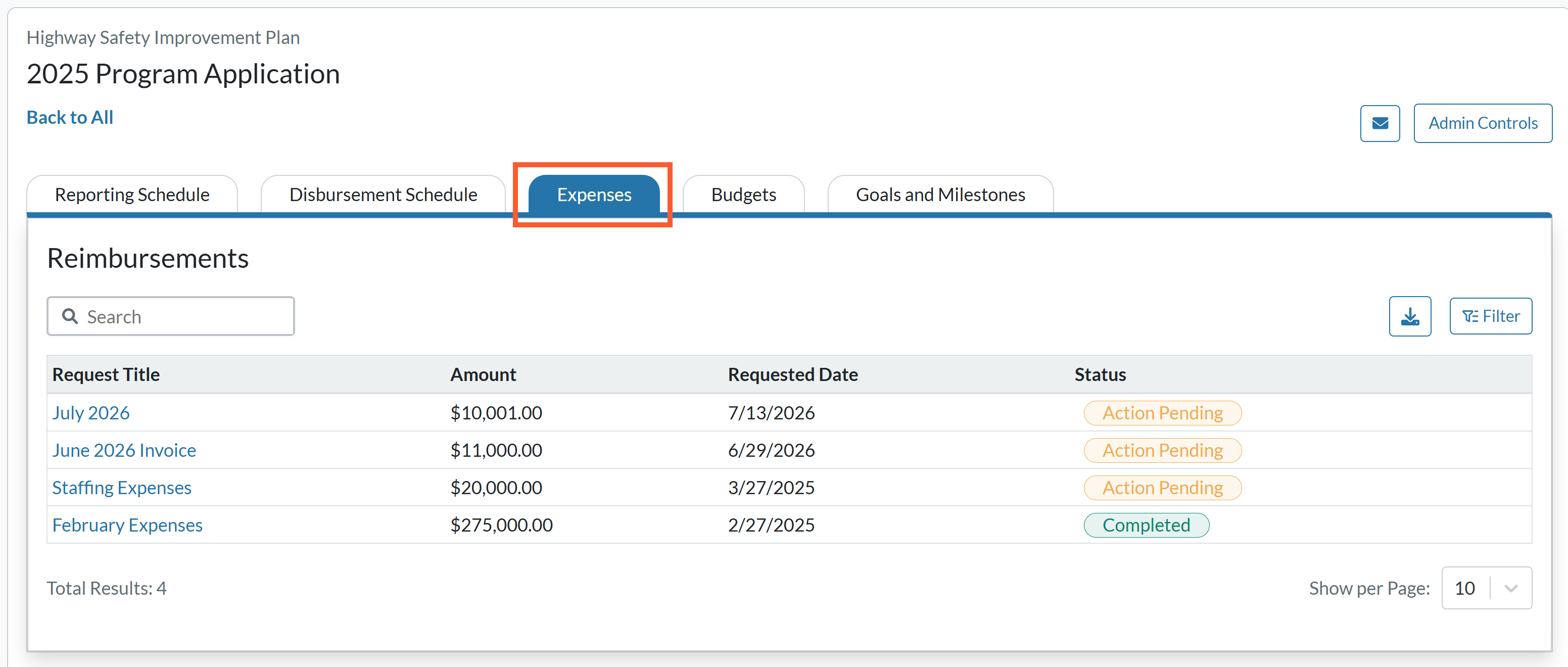Follow the Back to All link
Screen dimensions: 1568x667
click(70, 117)
